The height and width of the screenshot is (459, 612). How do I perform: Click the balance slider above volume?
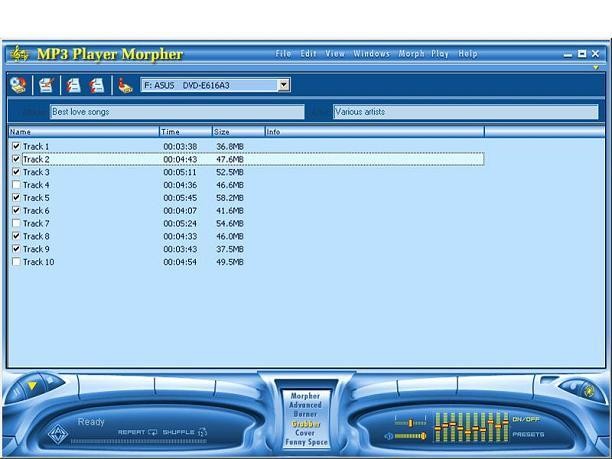410,423
